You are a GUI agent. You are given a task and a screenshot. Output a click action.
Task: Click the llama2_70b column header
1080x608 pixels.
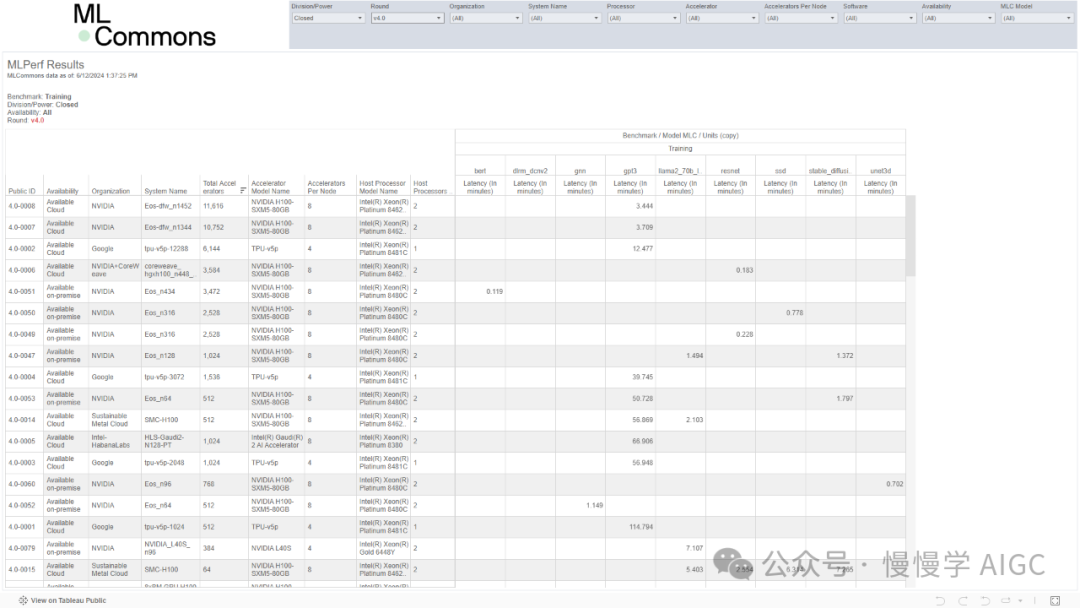click(680, 171)
